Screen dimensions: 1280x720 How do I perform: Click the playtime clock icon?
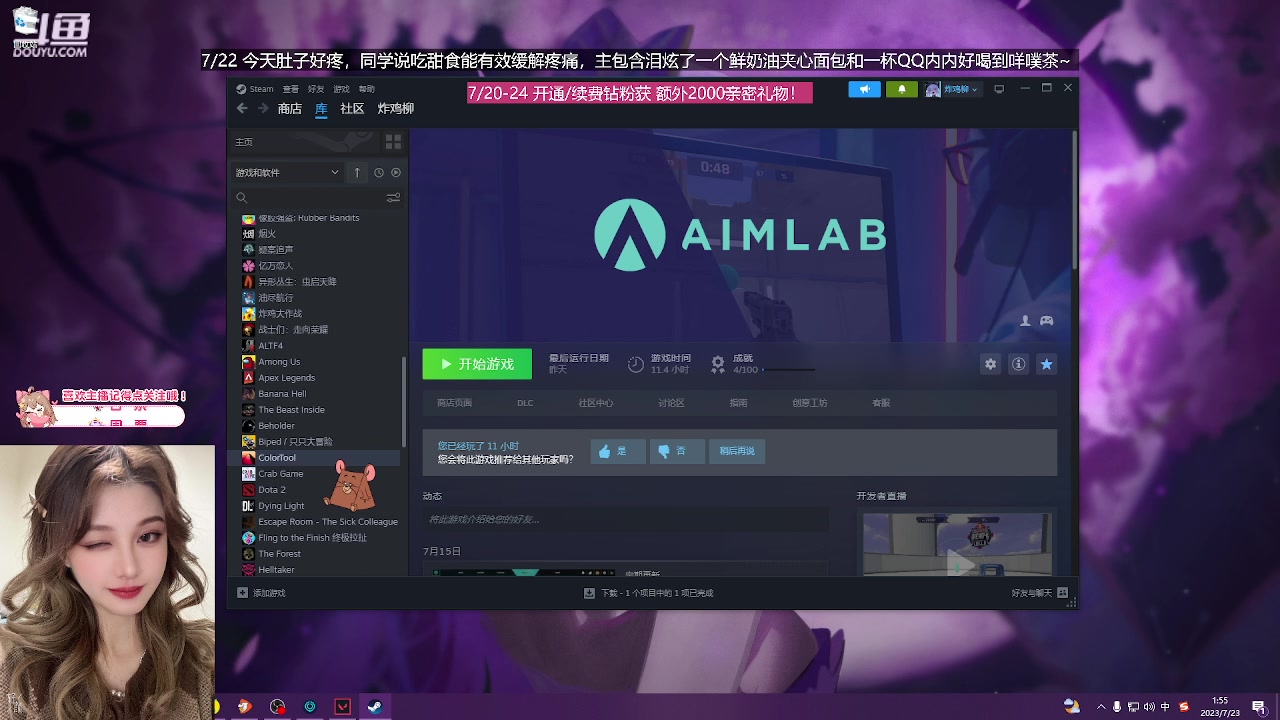tap(636, 364)
